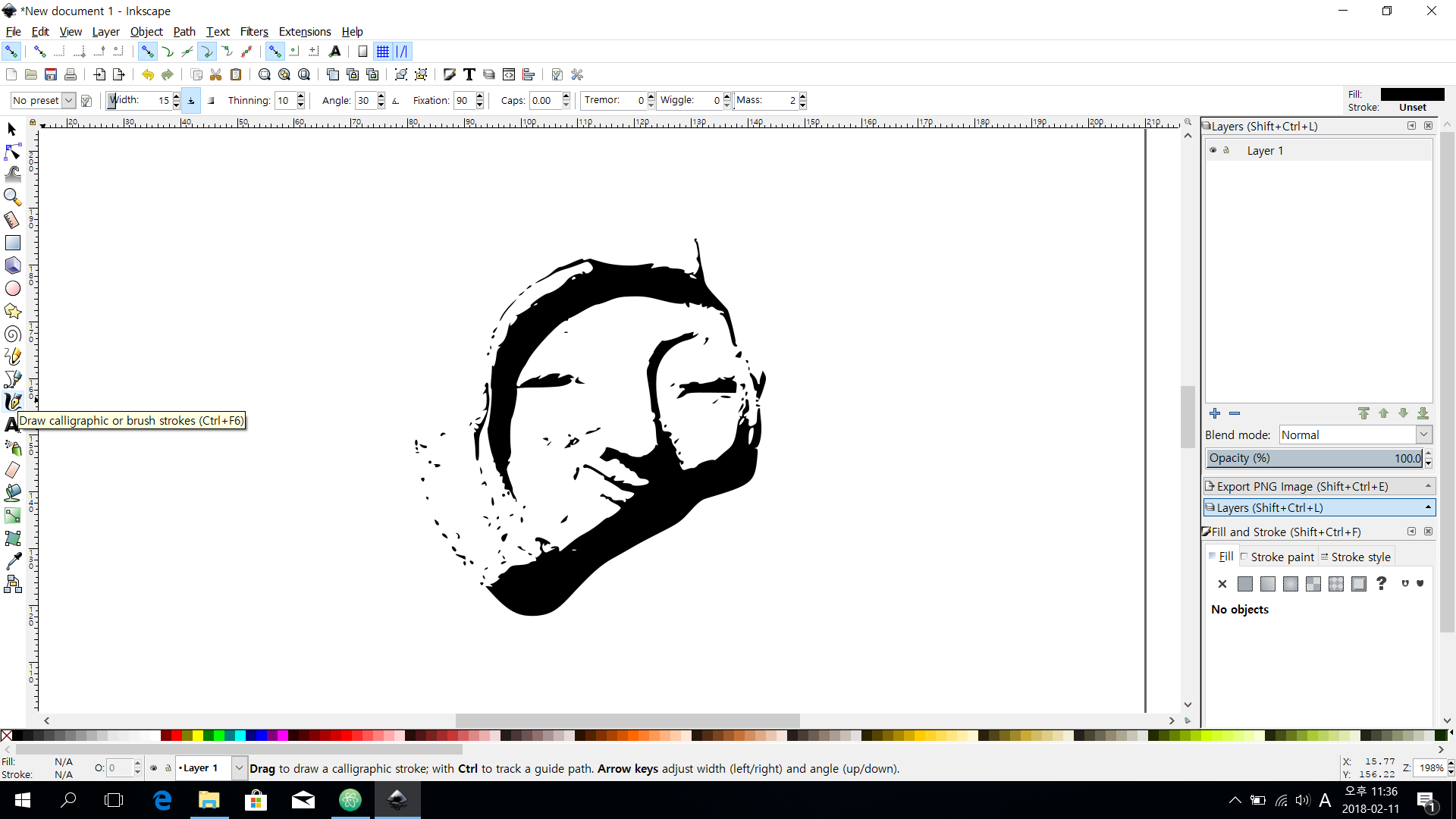
Task: Switch to the Stroke style tab
Action: pyautogui.click(x=1357, y=557)
